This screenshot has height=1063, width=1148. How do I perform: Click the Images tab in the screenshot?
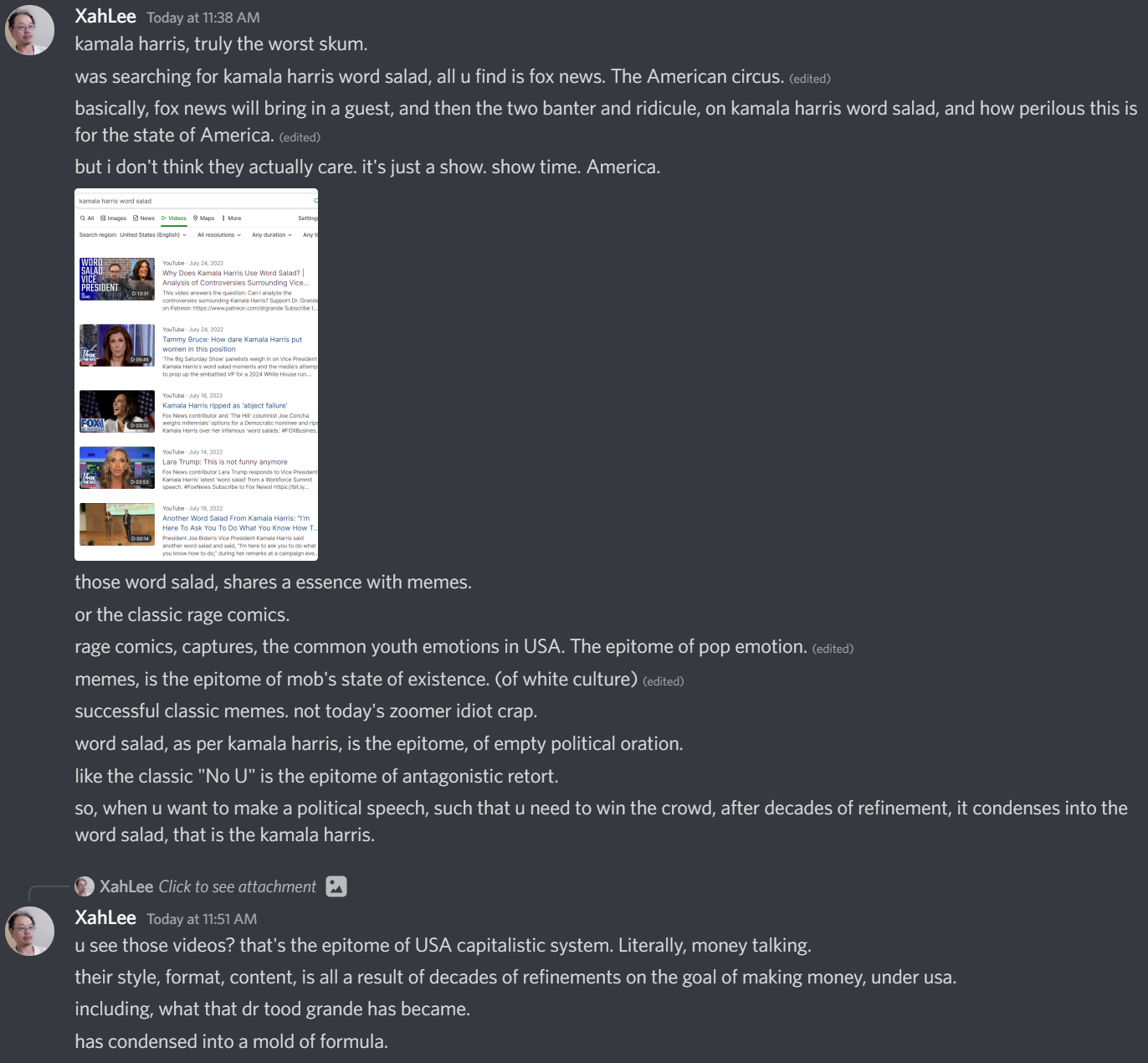tap(114, 218)
